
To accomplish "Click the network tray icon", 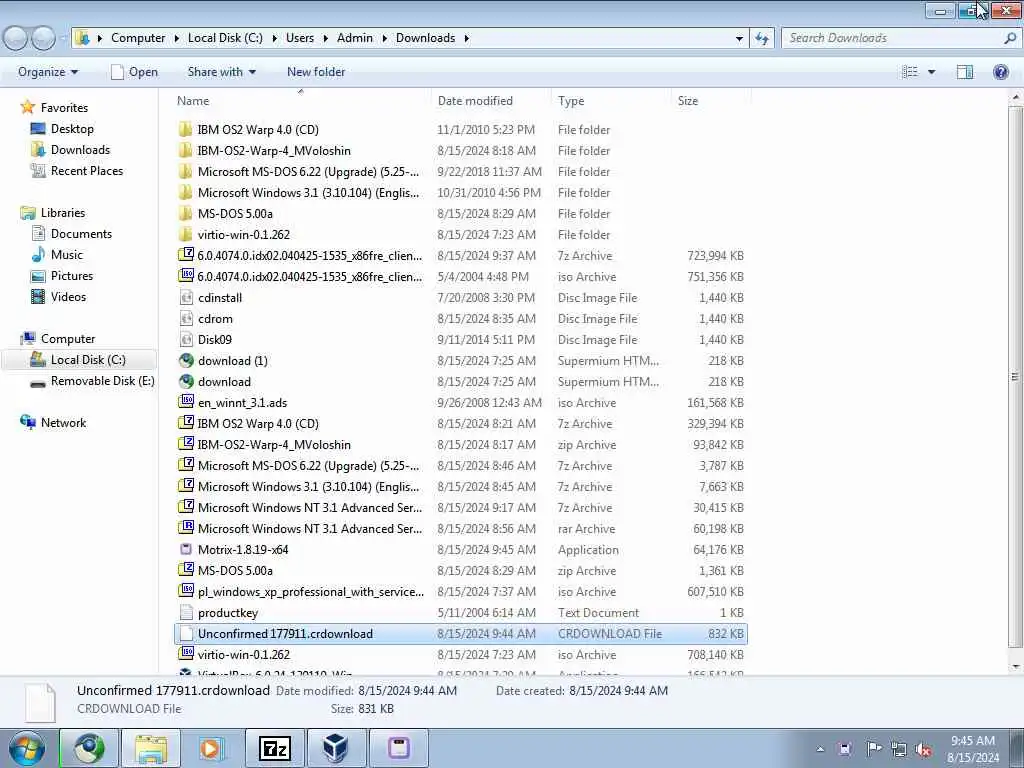I will coord(899,748).
